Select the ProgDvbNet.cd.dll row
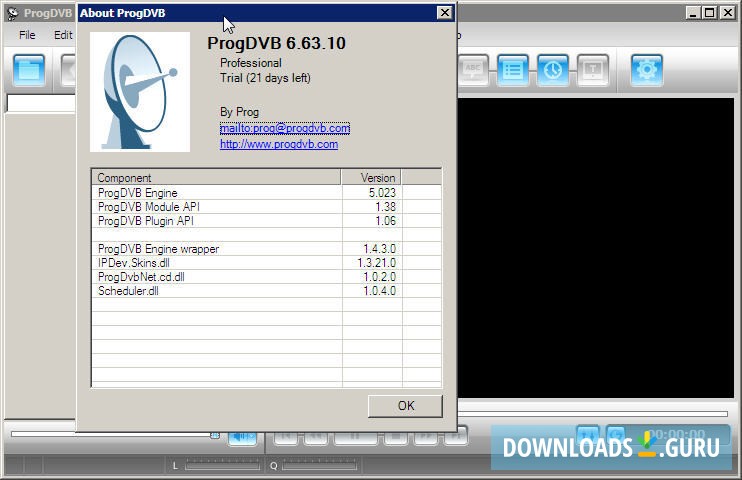 coord(266,276)
